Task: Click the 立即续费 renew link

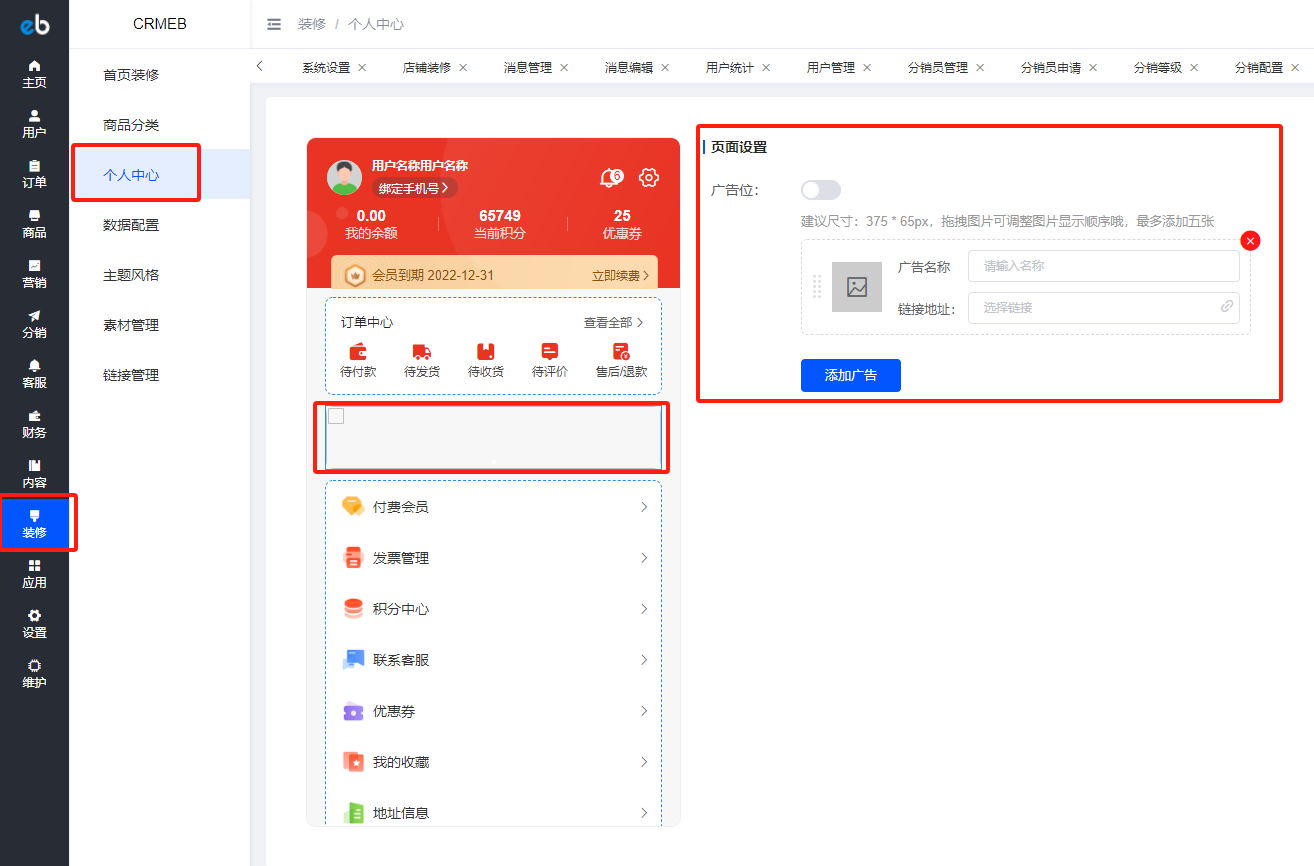Action: [x=620, y=275]
